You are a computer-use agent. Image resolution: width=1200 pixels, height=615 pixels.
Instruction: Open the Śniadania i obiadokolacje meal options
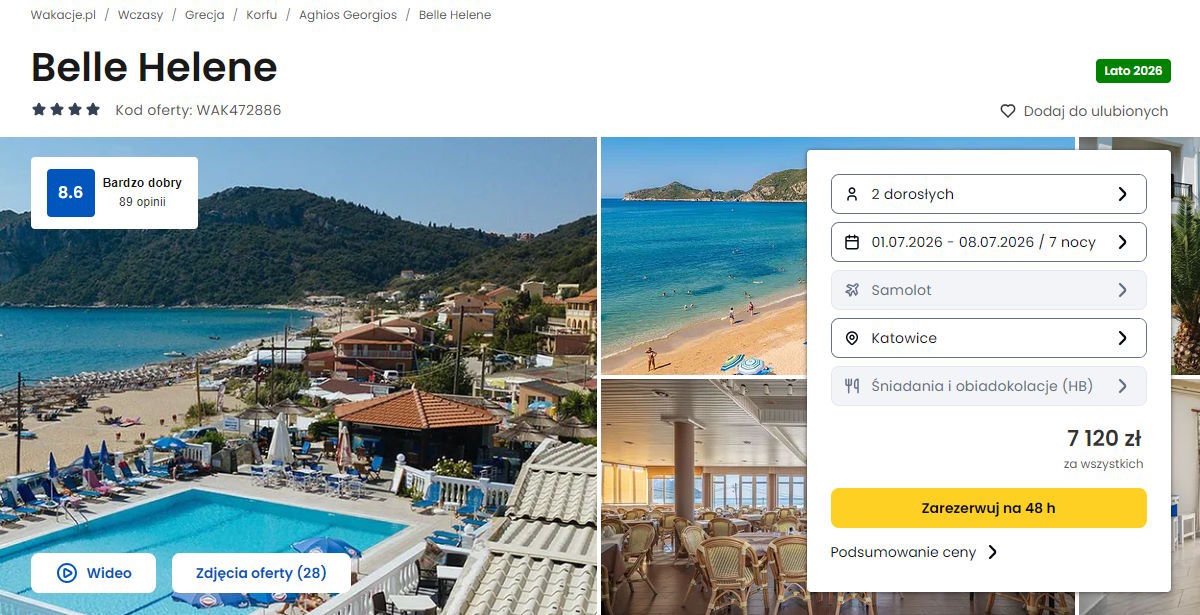click(988, 386)
